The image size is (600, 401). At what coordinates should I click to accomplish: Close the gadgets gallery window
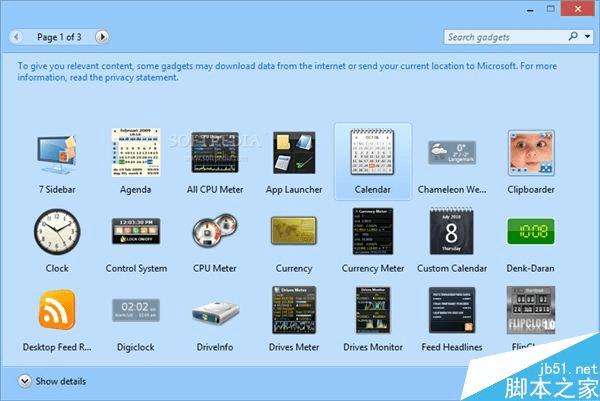coord(578,9)
